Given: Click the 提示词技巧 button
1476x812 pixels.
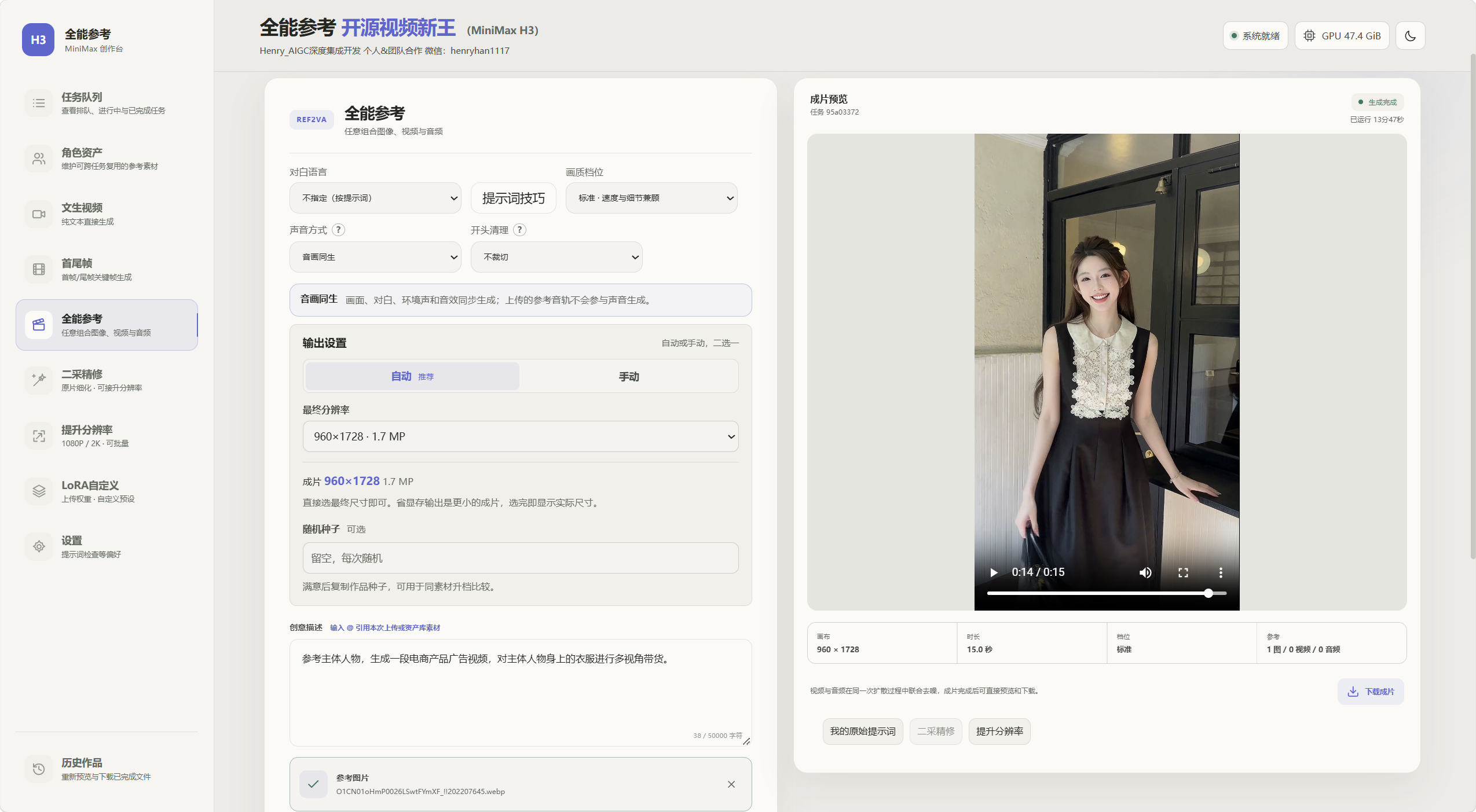Looking at the screenshot, I should coord(514,198).
